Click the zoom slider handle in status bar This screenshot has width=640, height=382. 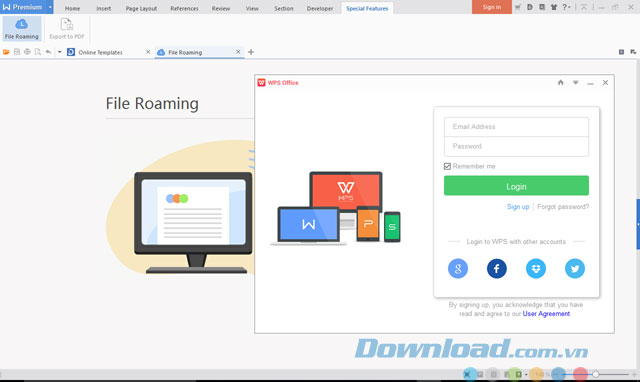point(596,374)
